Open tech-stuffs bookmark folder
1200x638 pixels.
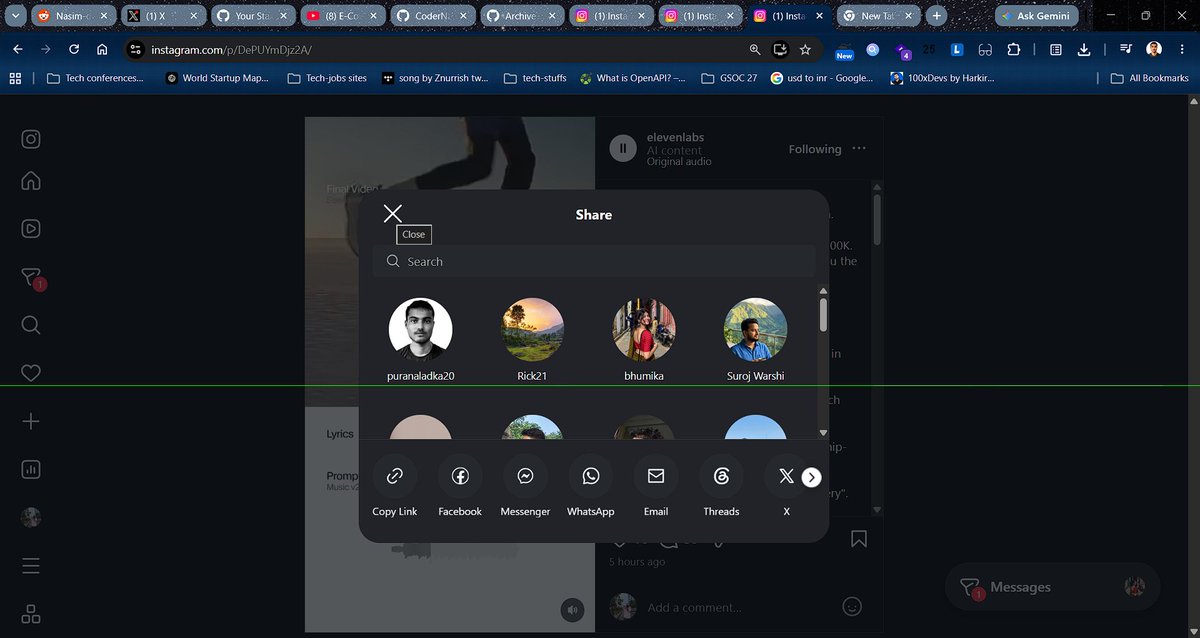pos(535,78)
